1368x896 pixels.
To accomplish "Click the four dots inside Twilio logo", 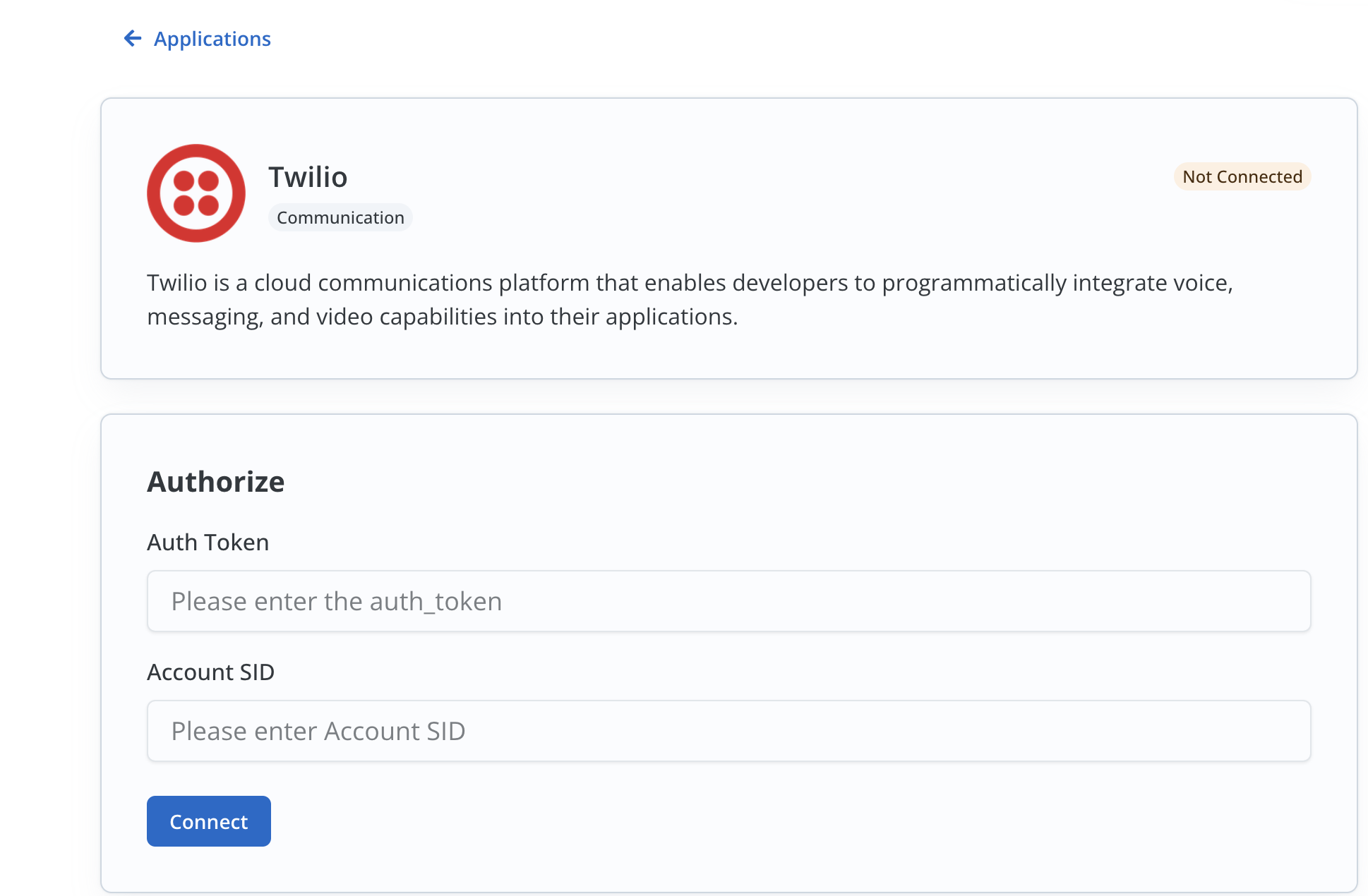I will tap(196, 193).
